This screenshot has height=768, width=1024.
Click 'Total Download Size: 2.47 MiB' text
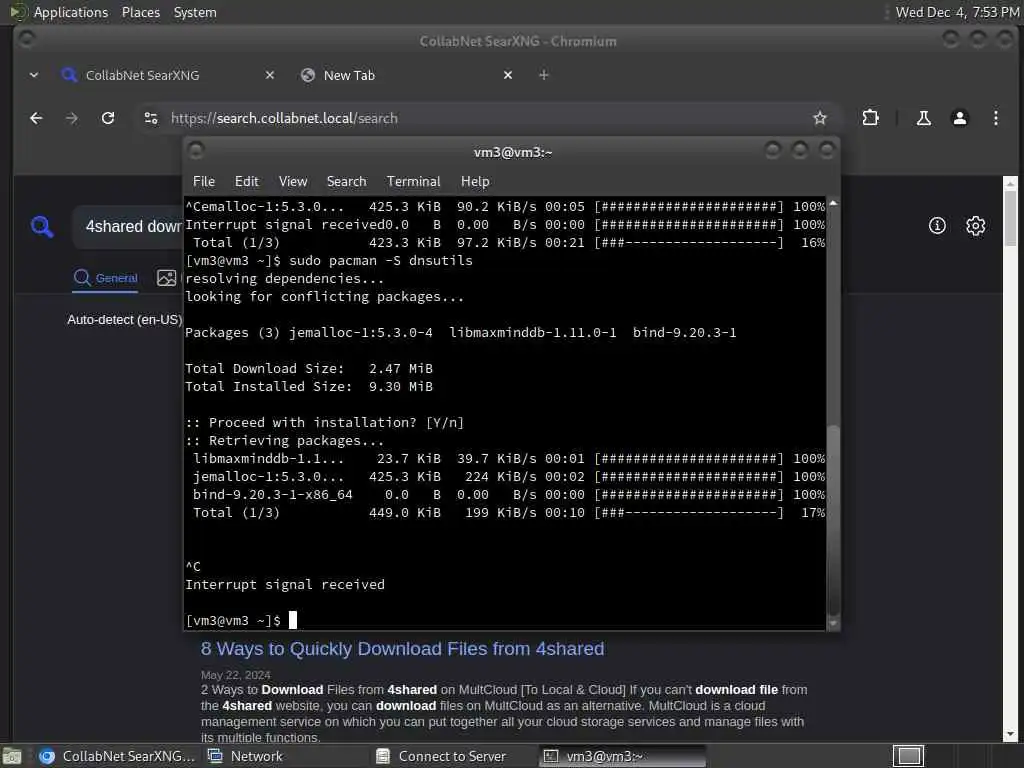click(x=309, y=368)
